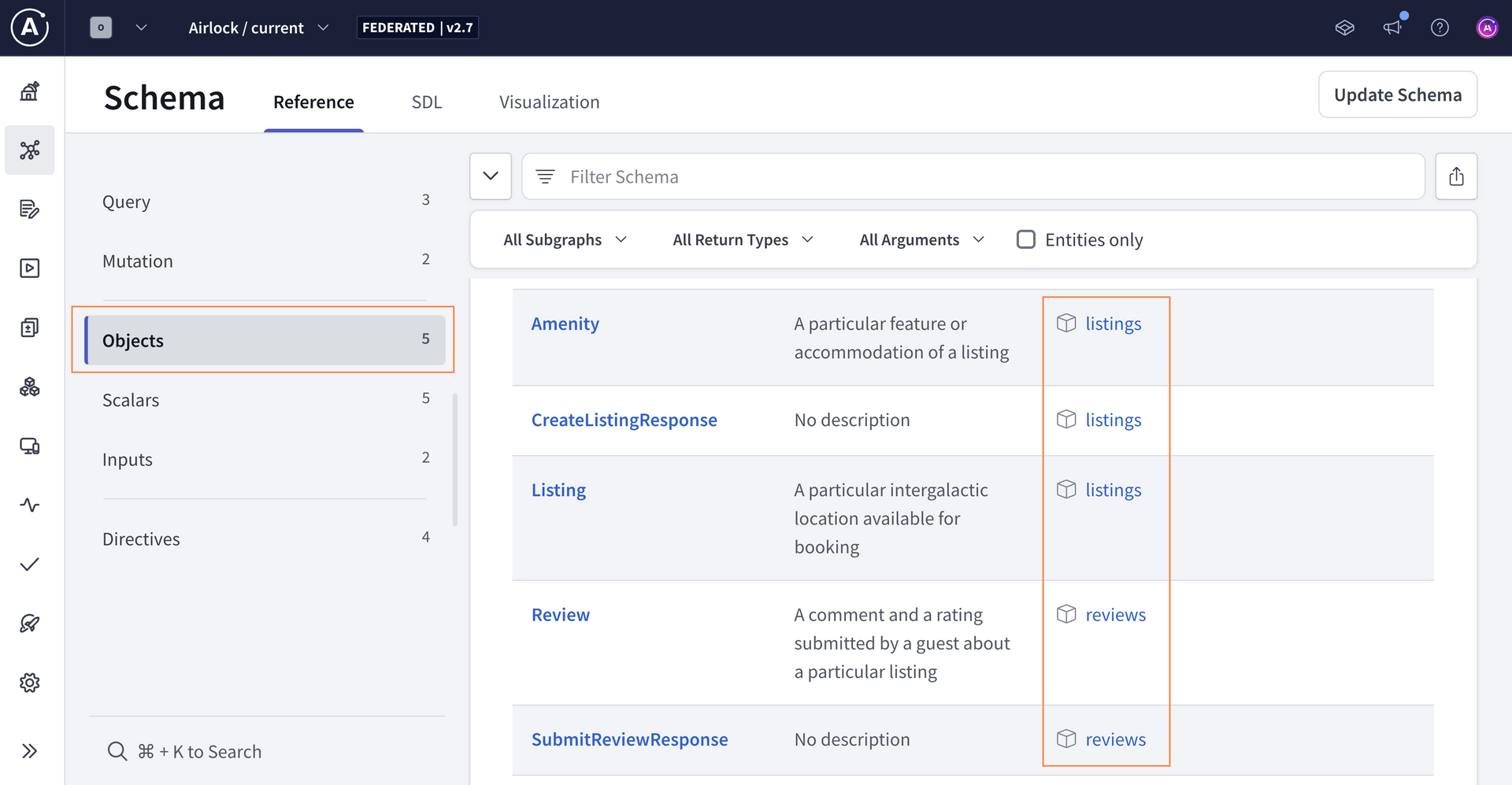Viewport: 1512px width, 785px height.
Task: Open the help question mark icon
Action: pyautogui.click(x=1440, y=28)
